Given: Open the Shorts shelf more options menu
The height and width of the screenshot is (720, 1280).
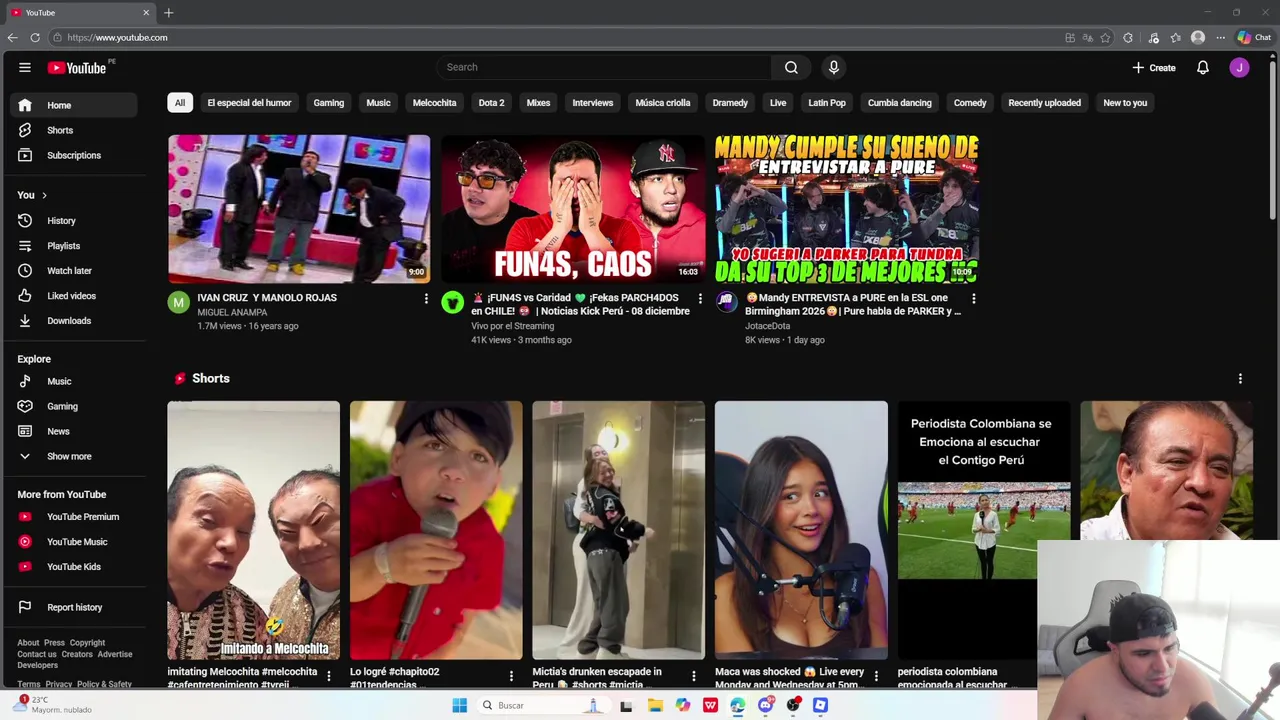Looking at the screenshot, I should pyautogui.click(x=1240, y=379).
